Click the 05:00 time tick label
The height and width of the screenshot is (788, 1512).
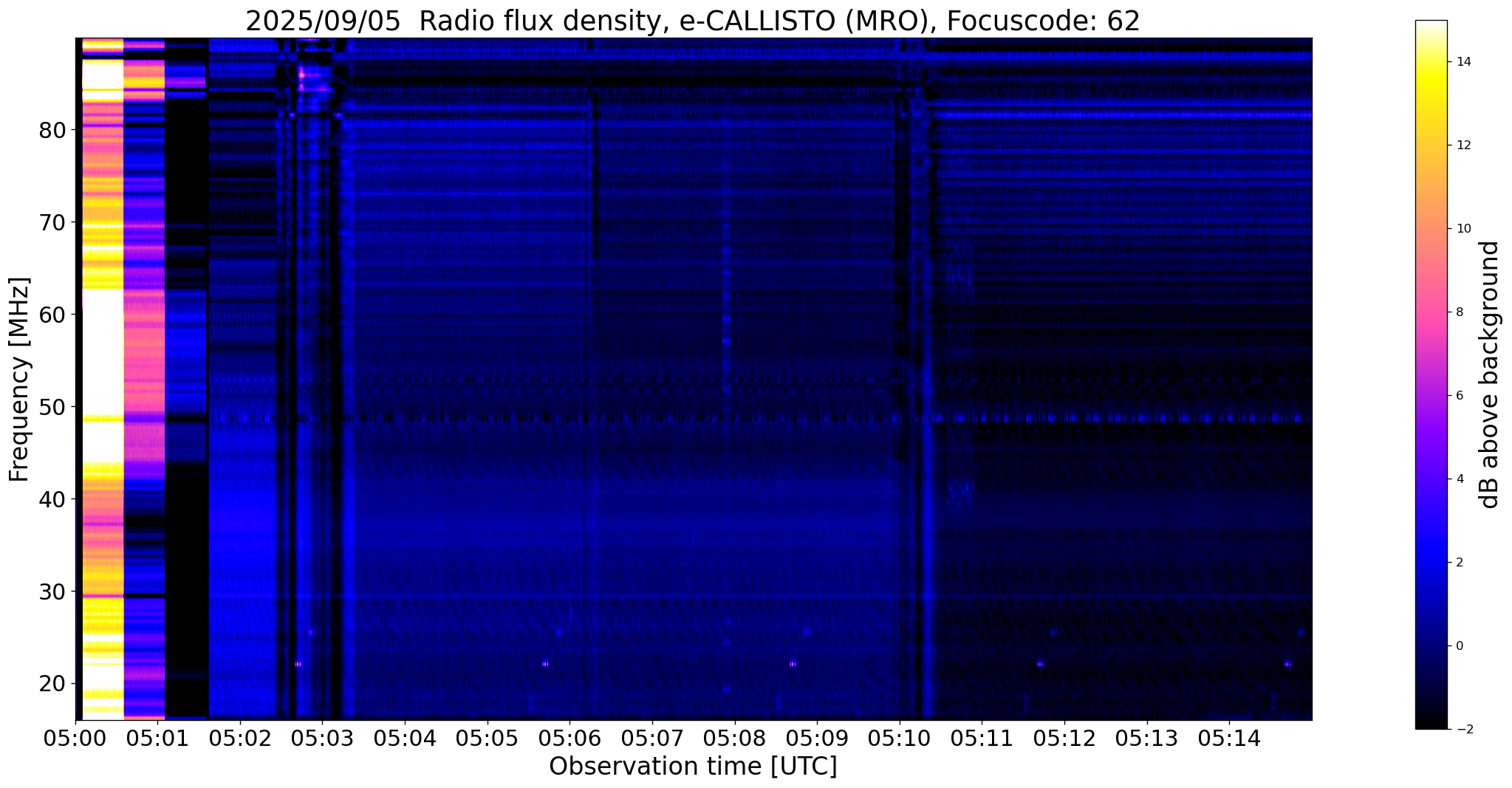75,739
